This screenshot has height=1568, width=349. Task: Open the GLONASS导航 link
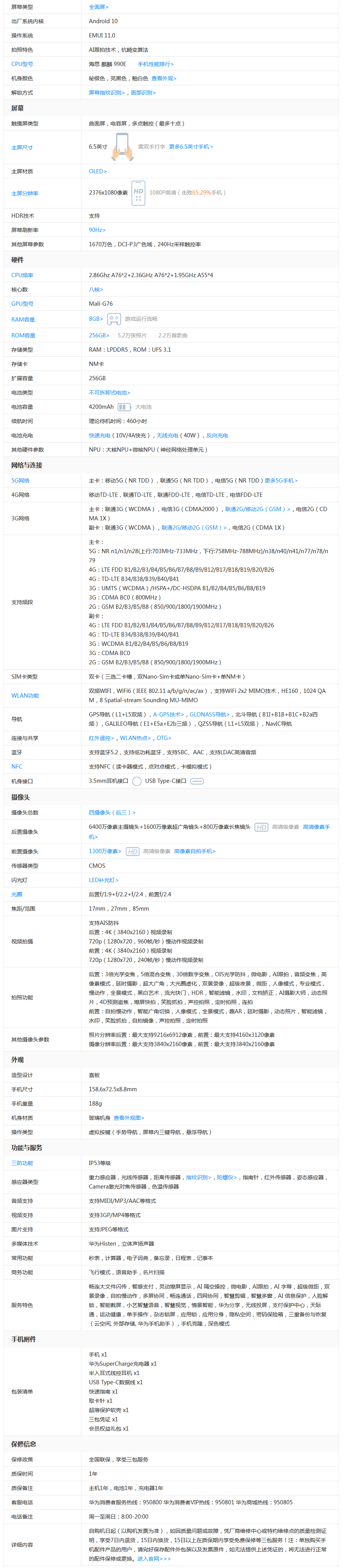click(x=210, y=715)
